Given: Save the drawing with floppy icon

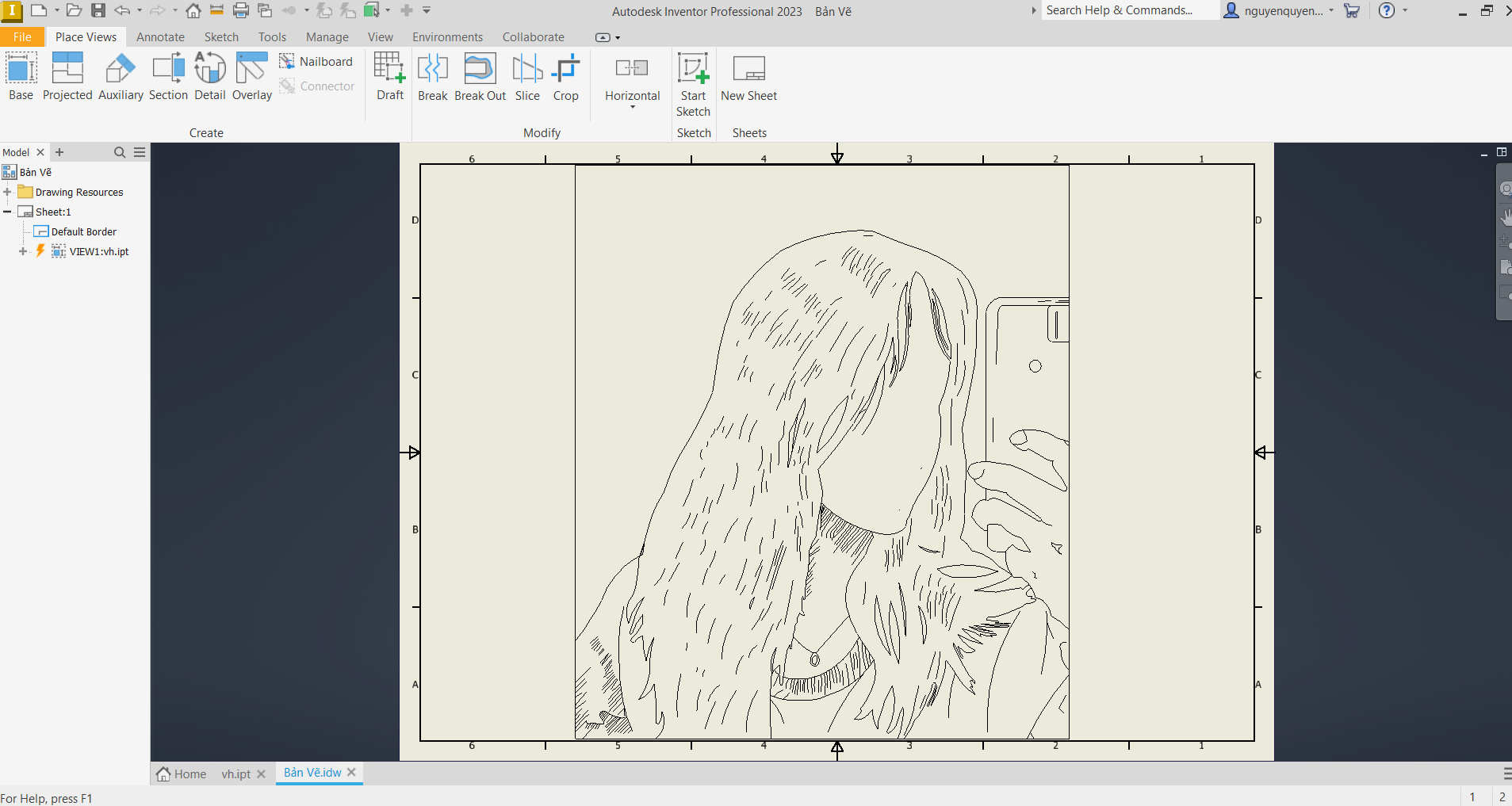Looking at the screenshot, I should [98, 10].
